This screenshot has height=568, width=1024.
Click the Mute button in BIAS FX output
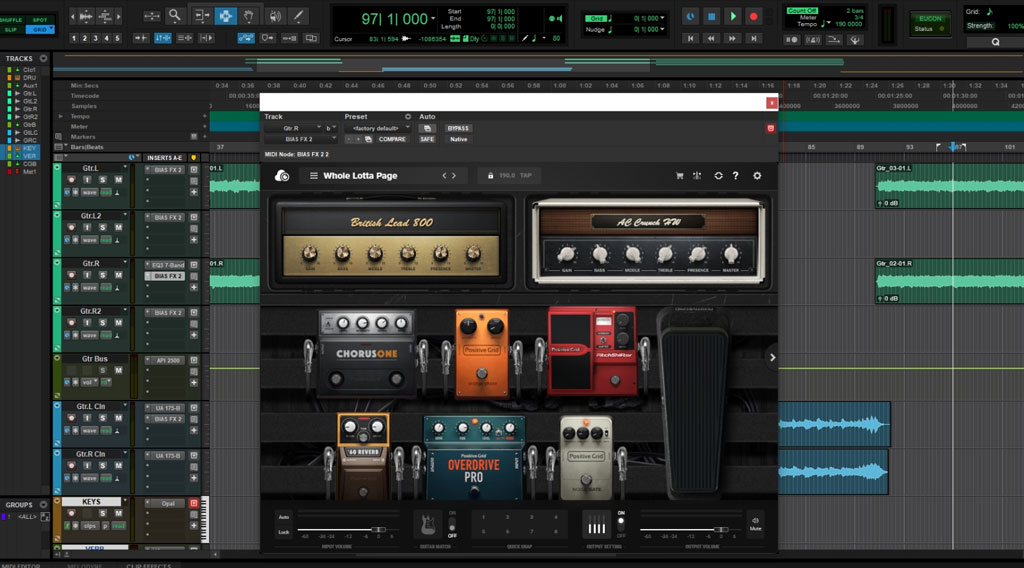pos(756,524)
